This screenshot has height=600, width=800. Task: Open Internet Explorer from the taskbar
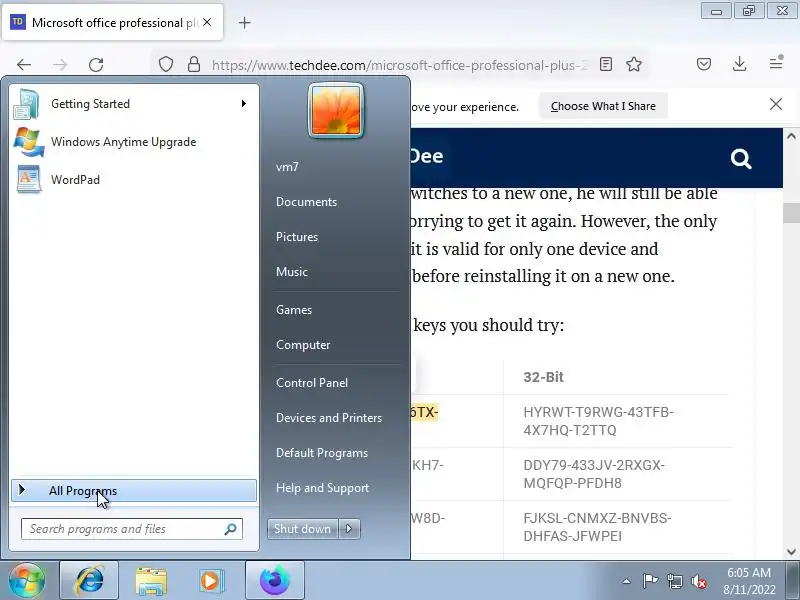(89, 580)
